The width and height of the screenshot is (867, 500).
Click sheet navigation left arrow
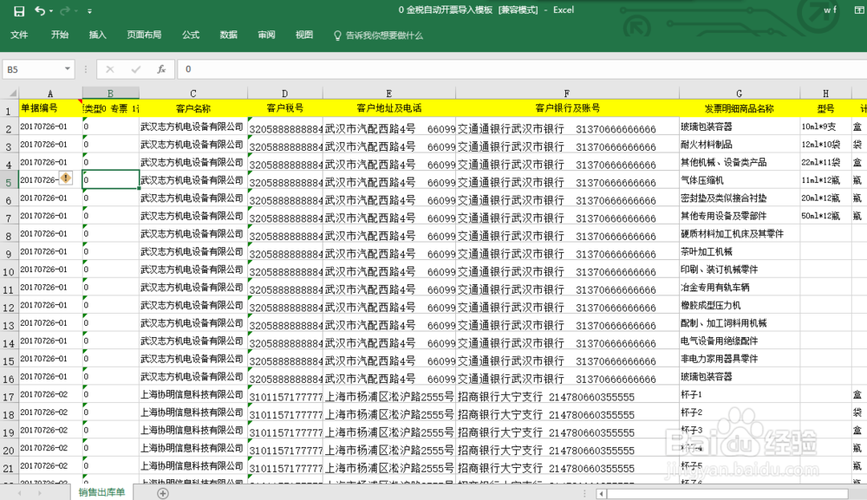point(19,493)
